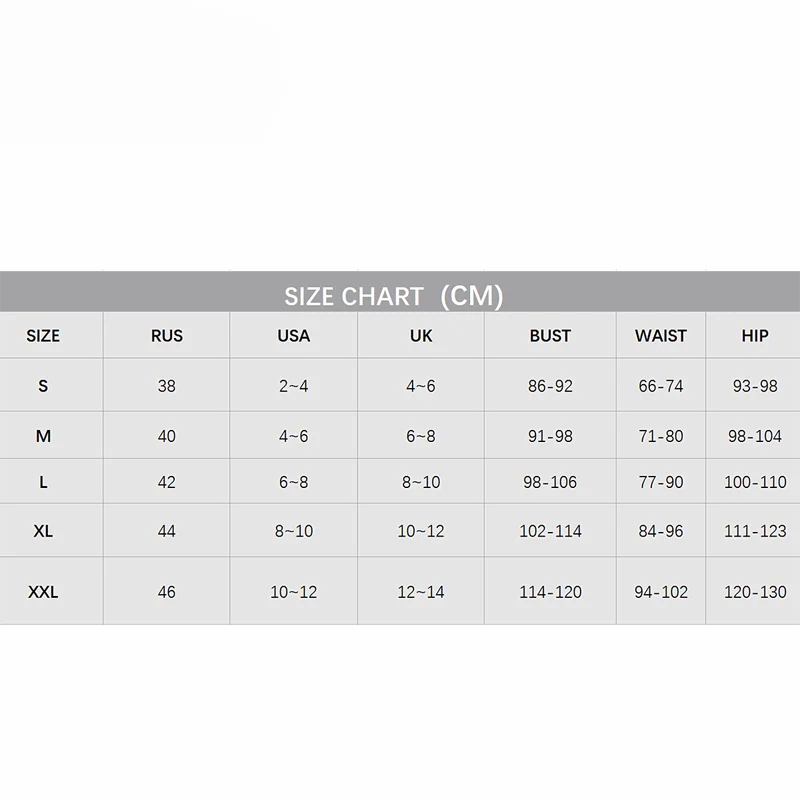Select the USA column header

pos(293,336)
